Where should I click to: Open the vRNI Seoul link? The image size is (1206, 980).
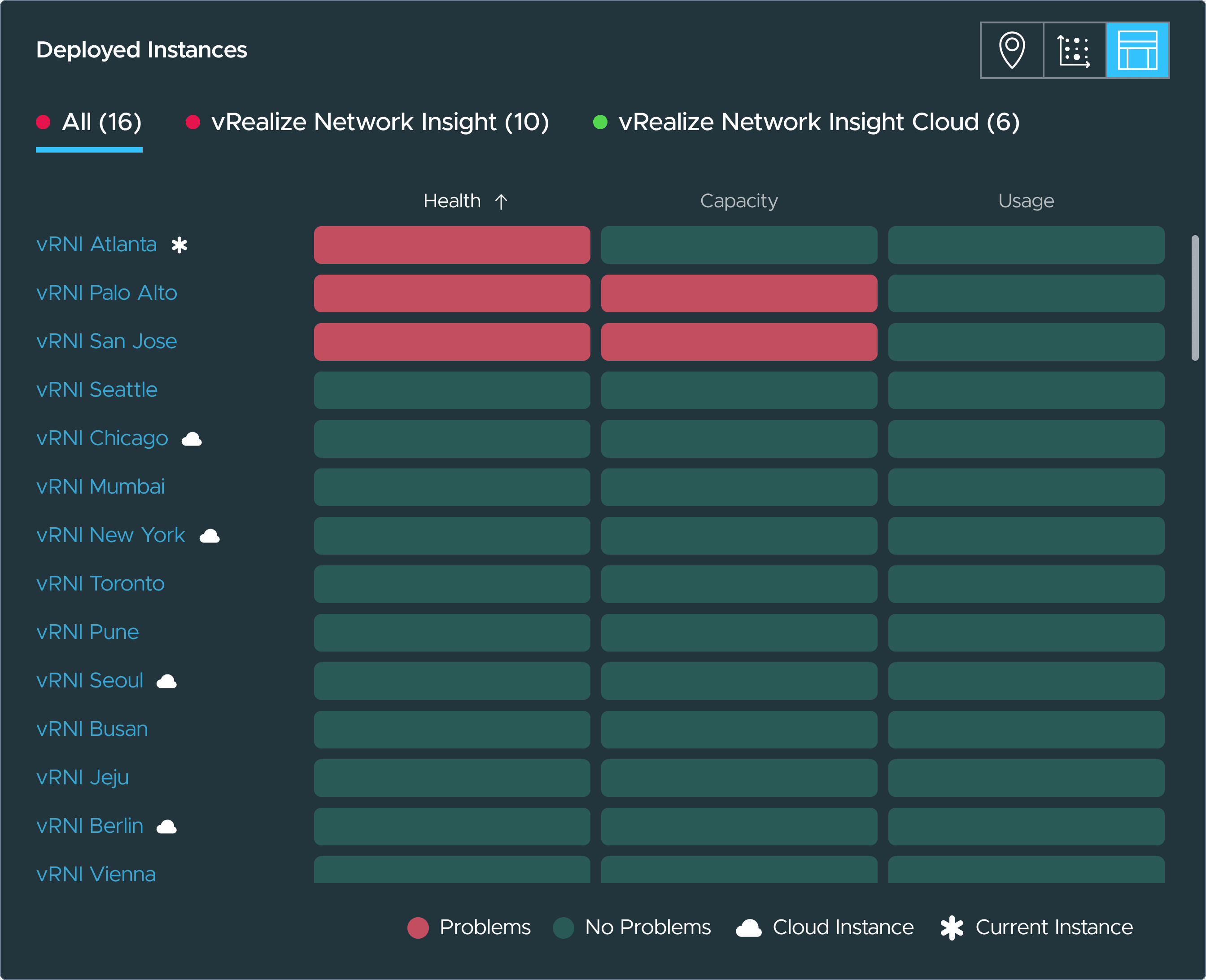click(x=90, y=681)
